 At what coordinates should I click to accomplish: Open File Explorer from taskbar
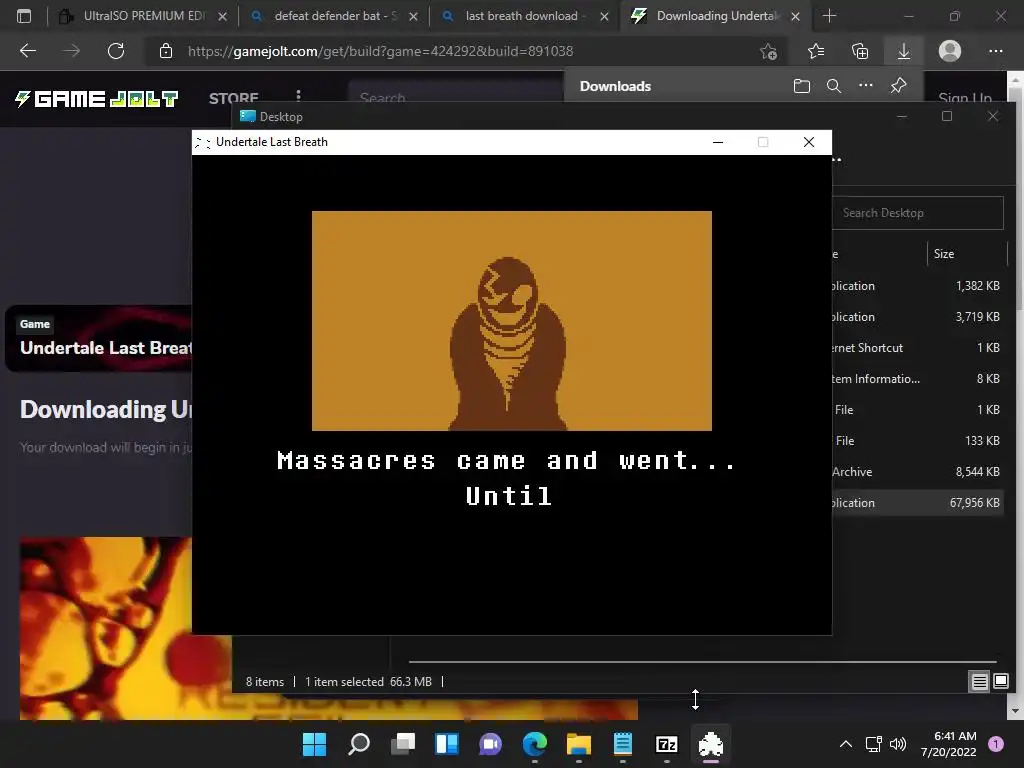coord(579,744)
